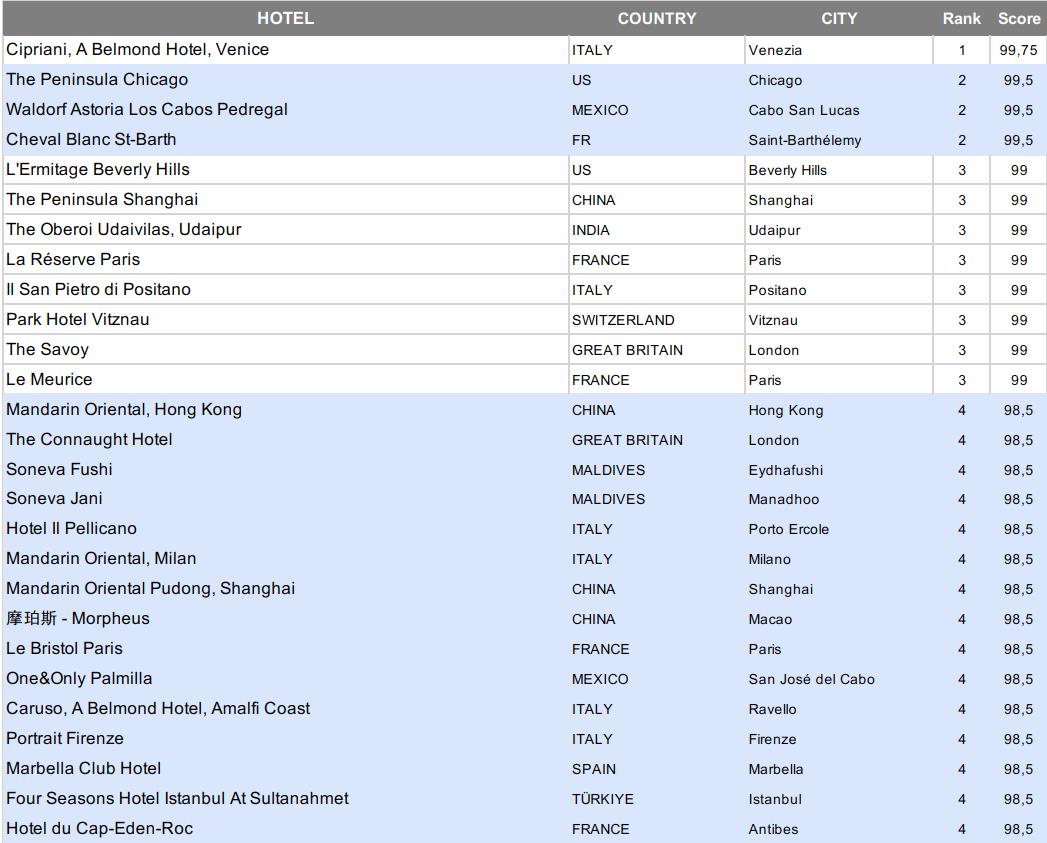
Task: Click Soneva Jani hotel name
Action: tap(54, 498)
